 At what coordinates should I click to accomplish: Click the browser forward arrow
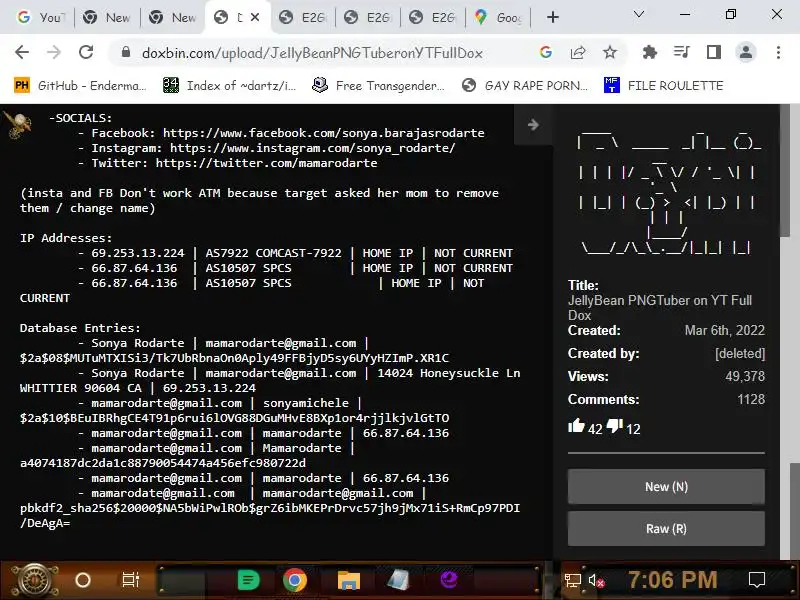[x=54, y=52]
